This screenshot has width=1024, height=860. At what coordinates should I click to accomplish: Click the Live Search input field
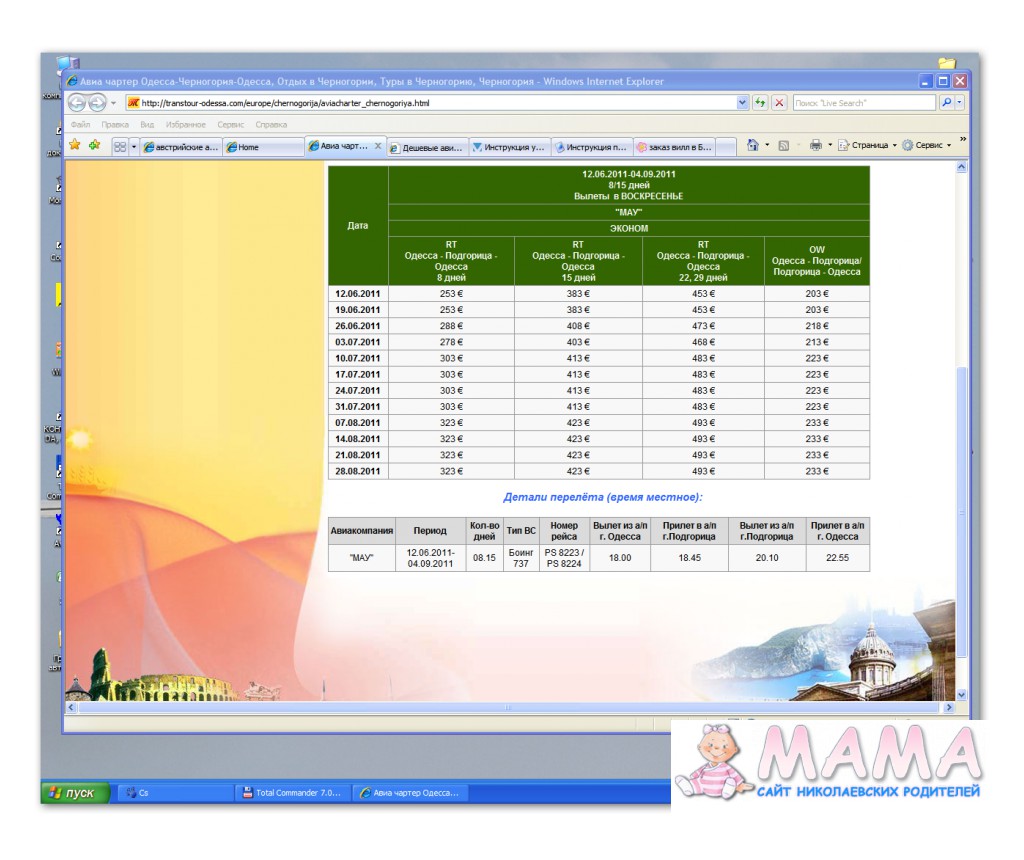coord(863,103)
